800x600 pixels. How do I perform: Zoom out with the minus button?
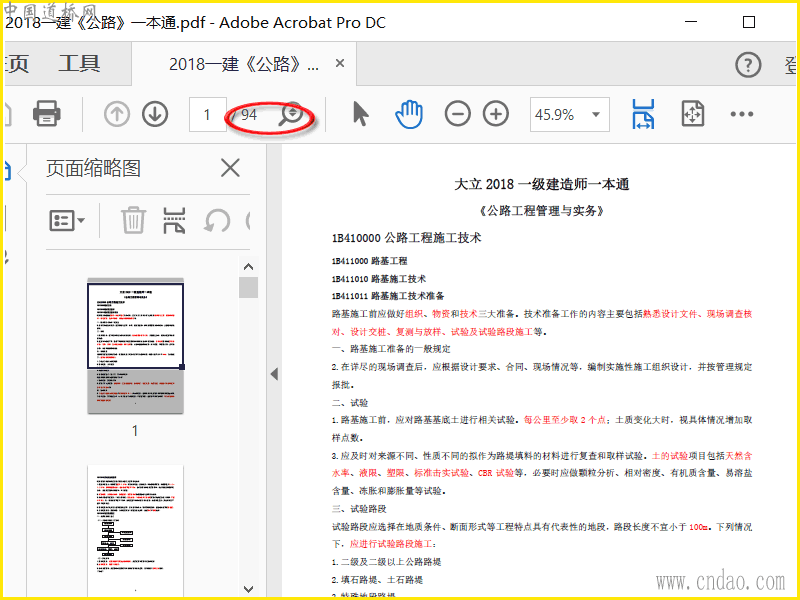(x=458, y=114)
